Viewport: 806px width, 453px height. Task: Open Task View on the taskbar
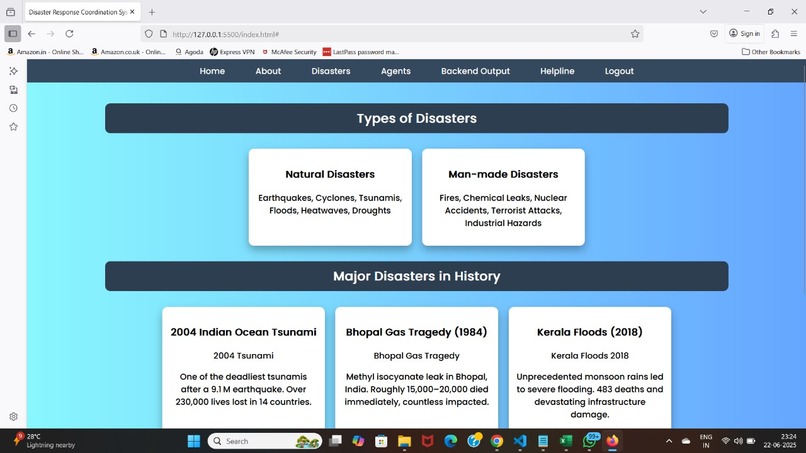pos(335,441)
